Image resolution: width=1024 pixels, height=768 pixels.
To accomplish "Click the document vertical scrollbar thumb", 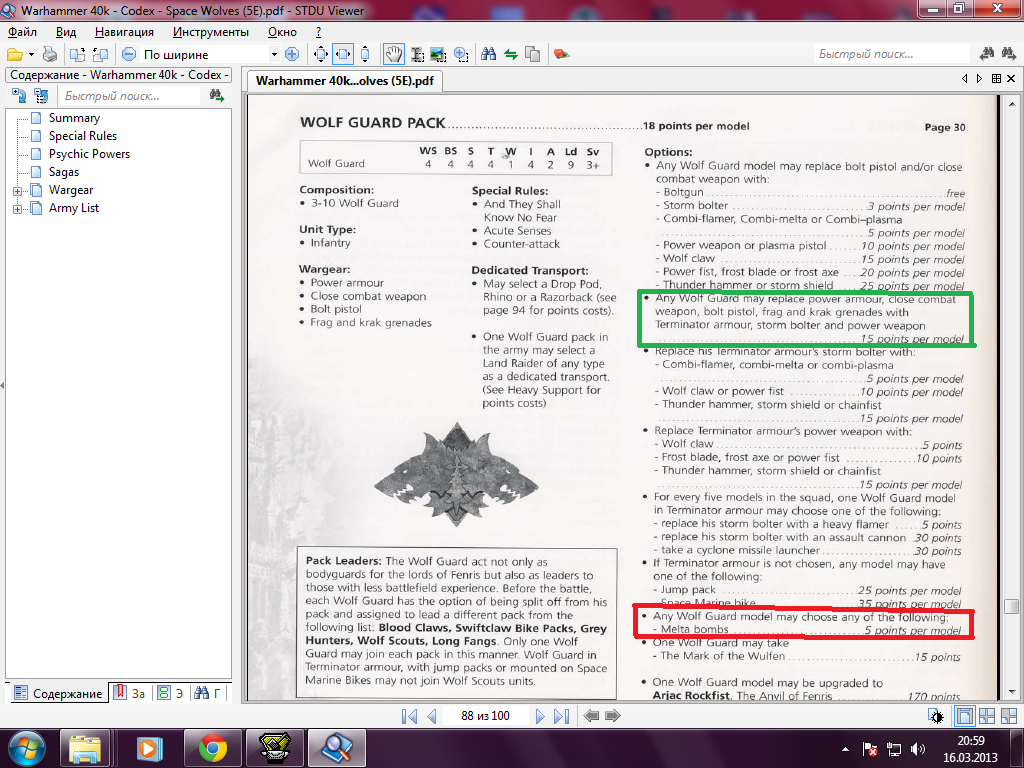I will click(1011, 606).
